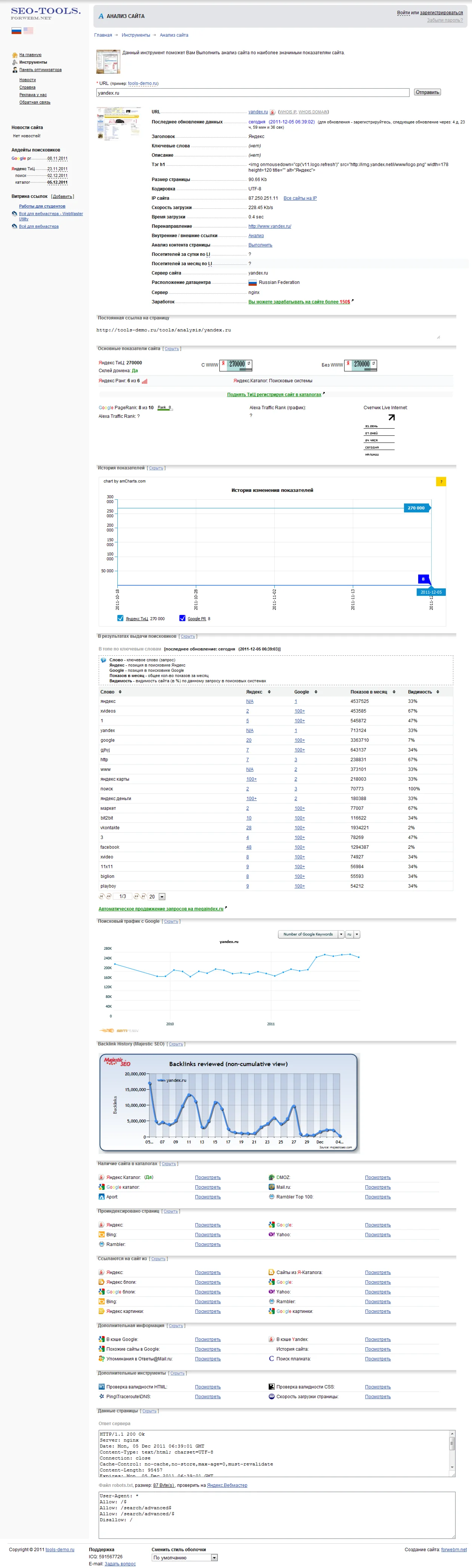The image size is (472, 1568).
Task: Open Инструменты breadcrumb
Action: pyautogui.click(x=136, y=35)
